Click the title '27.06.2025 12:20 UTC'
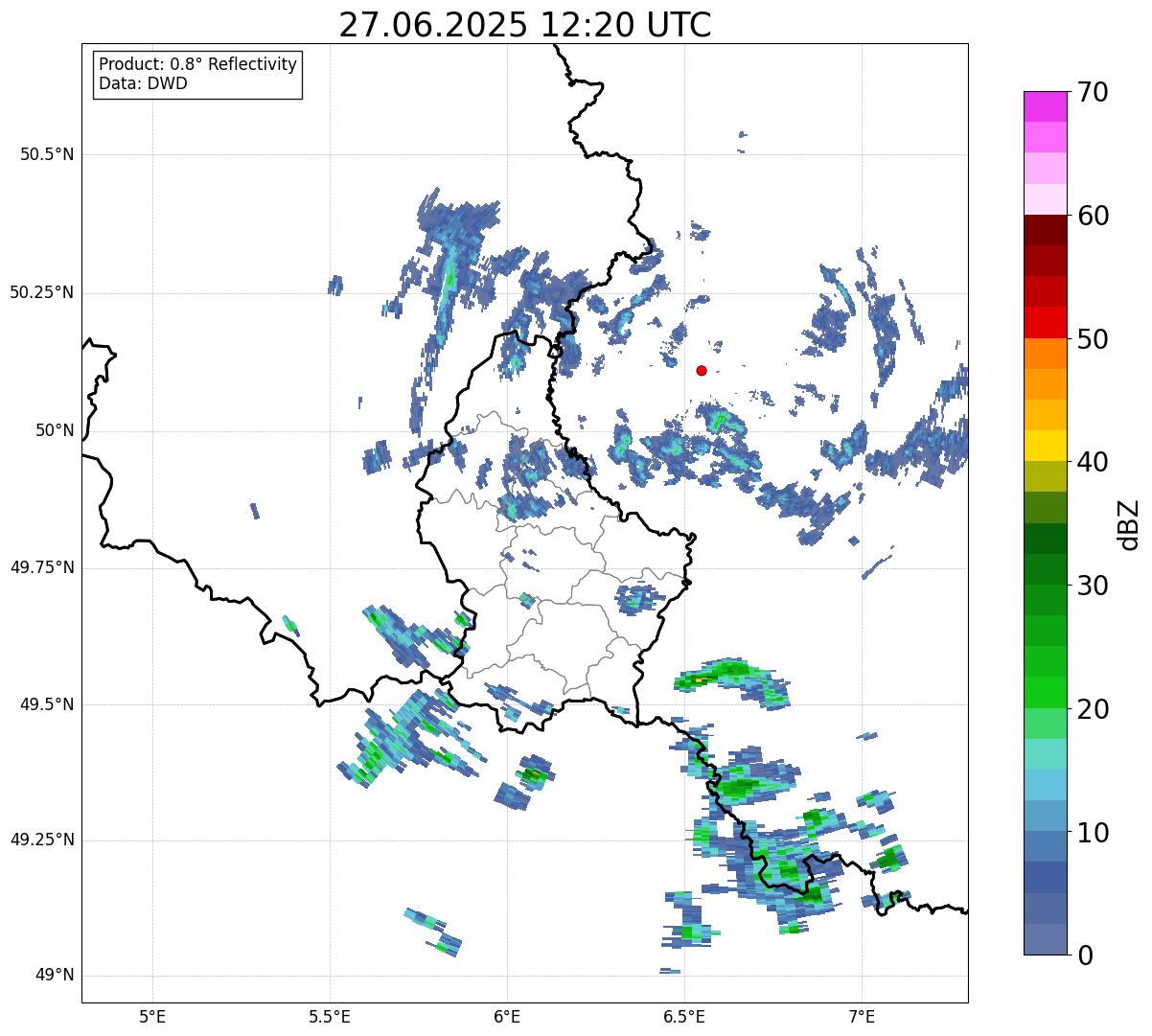Screen dimensions: 1152x1036 click(525, 25)
